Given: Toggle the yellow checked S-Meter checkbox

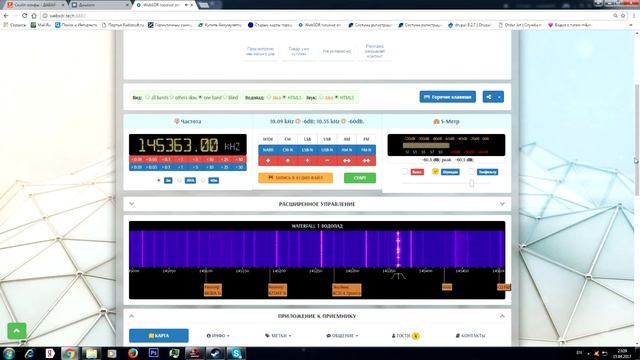Looking at the screenshot, I should (436, 171).
